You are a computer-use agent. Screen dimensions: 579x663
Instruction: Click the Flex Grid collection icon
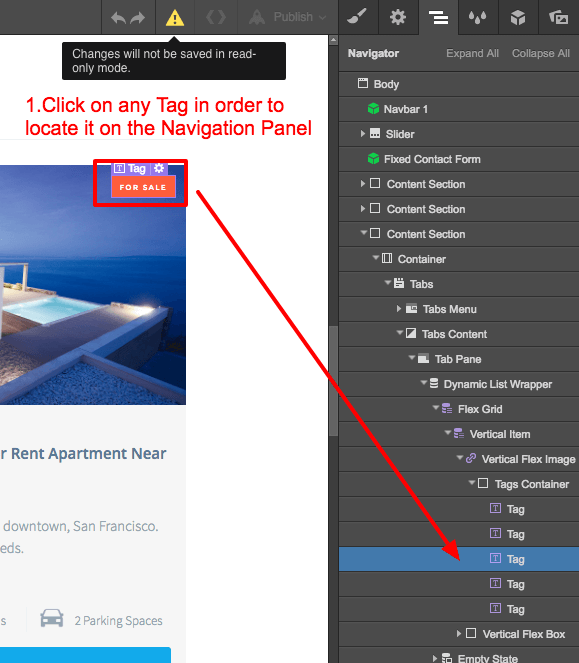coord(447,408)
